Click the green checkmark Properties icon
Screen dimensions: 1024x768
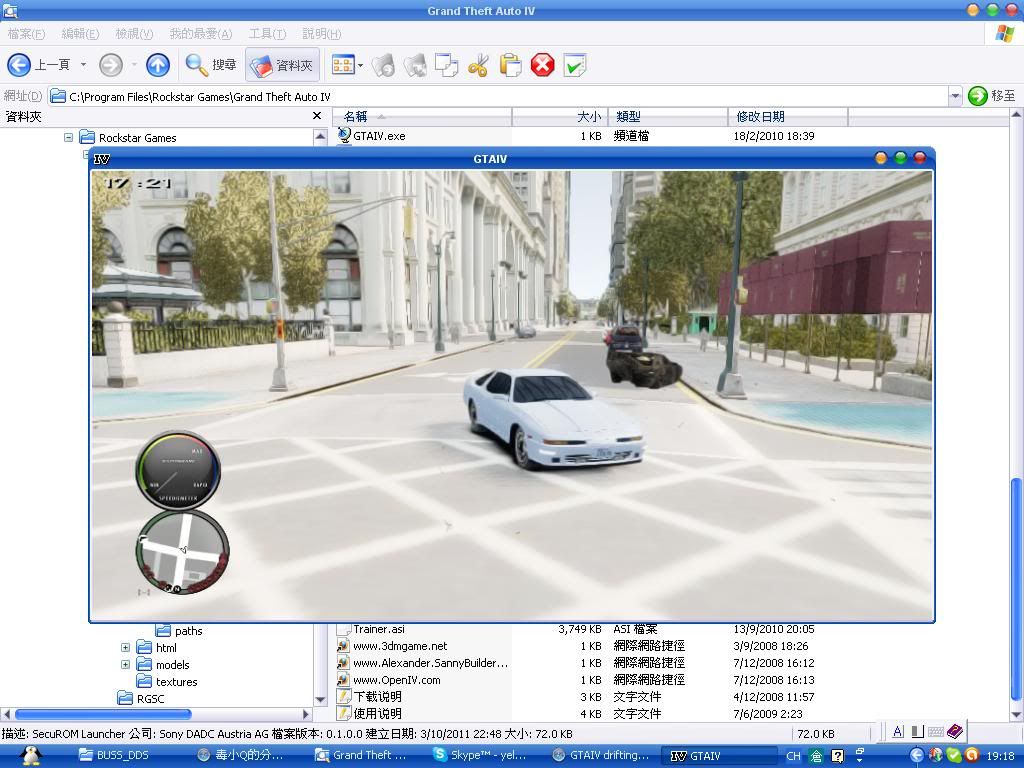(x=574, y=66)
